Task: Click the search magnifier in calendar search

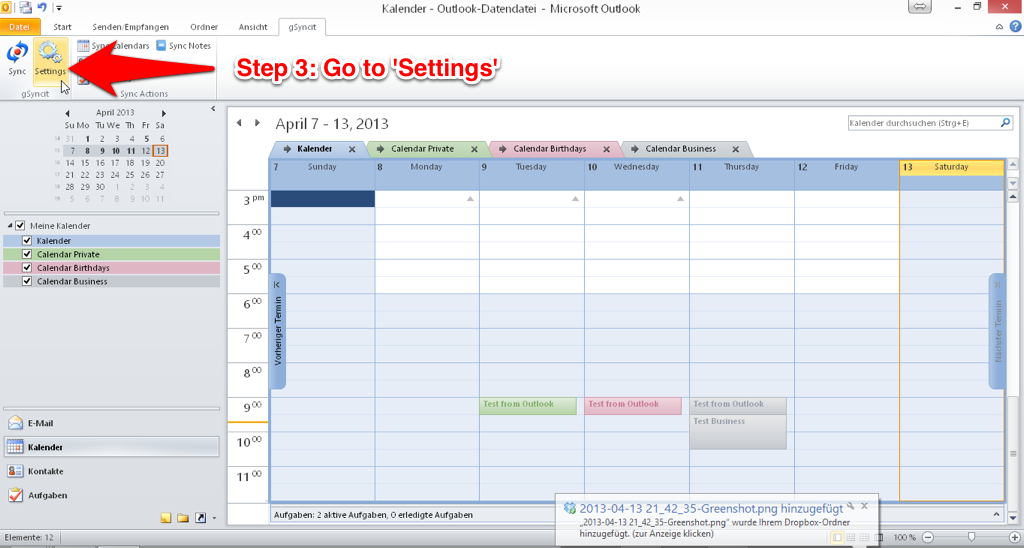Action: point(1005,123)
